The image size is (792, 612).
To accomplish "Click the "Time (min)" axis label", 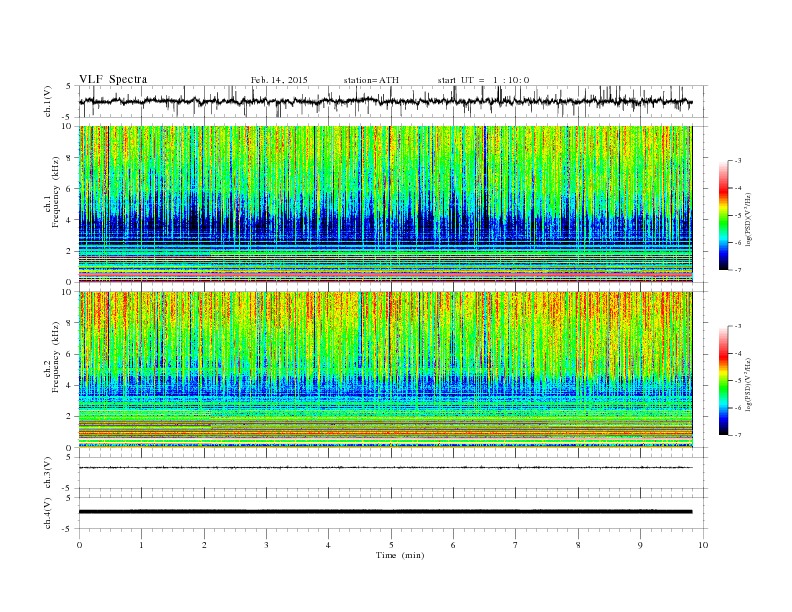I will click(x=400, y=555).
